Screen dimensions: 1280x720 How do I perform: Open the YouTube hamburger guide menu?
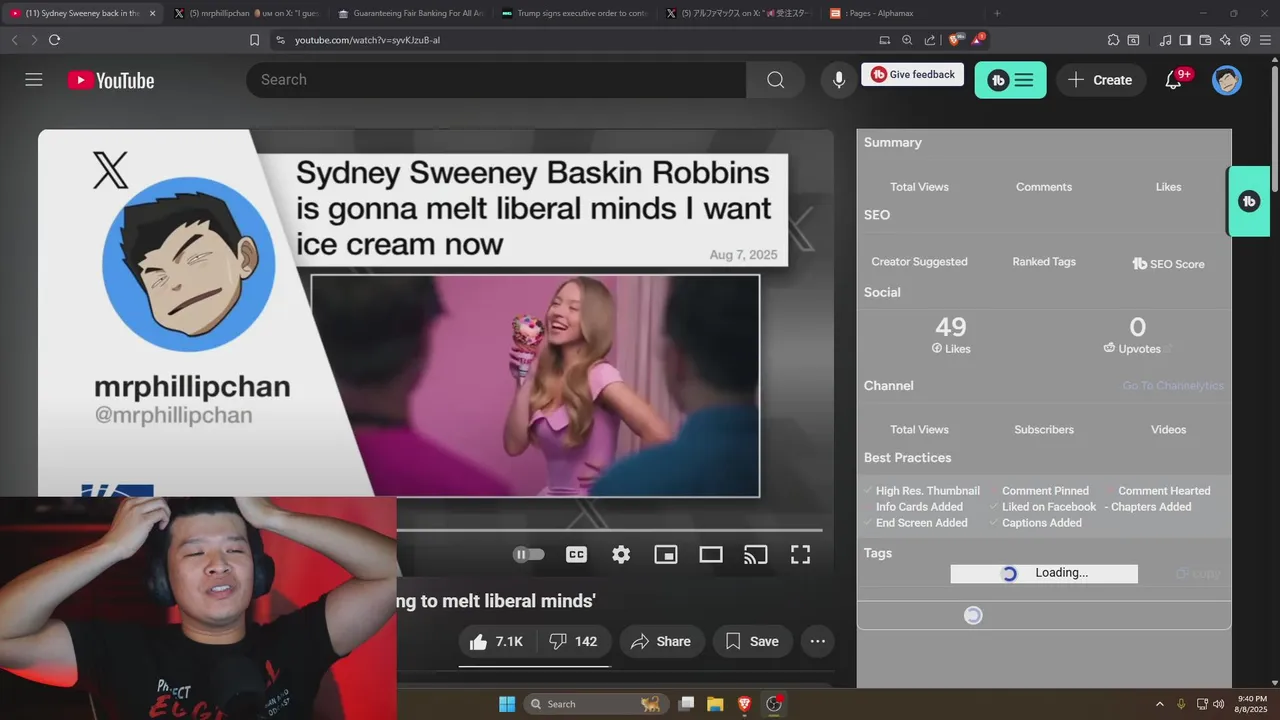tap(34, 80)
